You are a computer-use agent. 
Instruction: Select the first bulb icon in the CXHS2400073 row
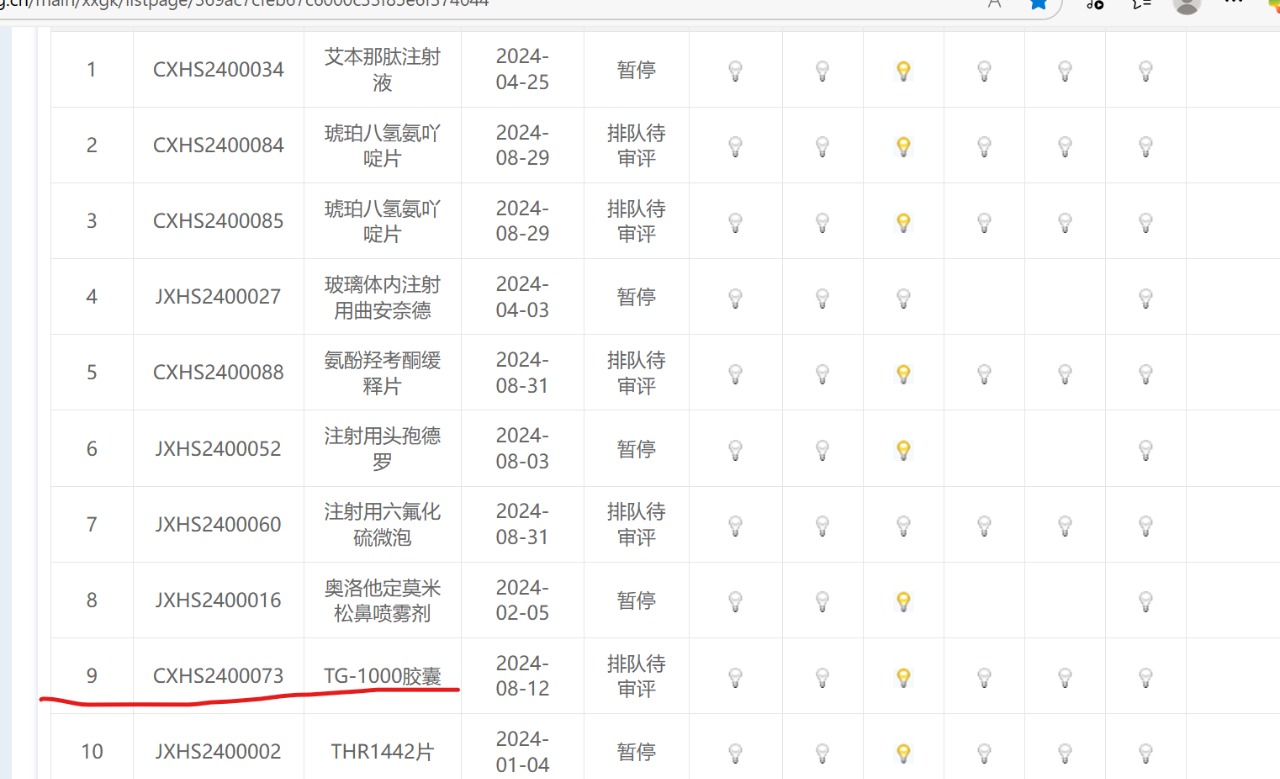pos(735,677)
